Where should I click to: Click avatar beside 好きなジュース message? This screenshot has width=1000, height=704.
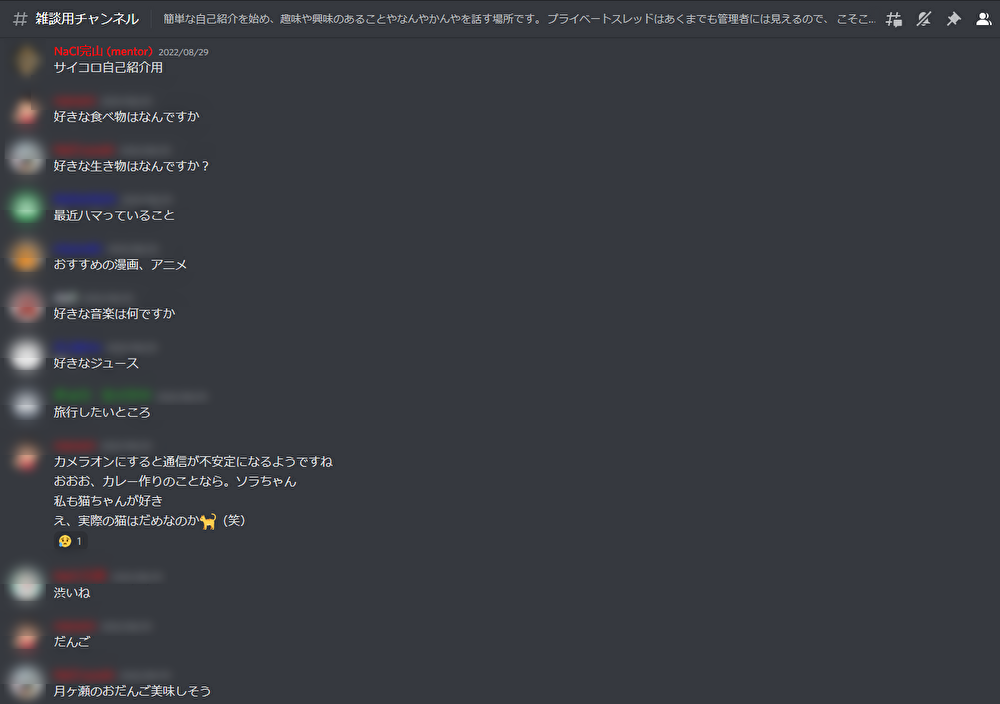[26, 356]
